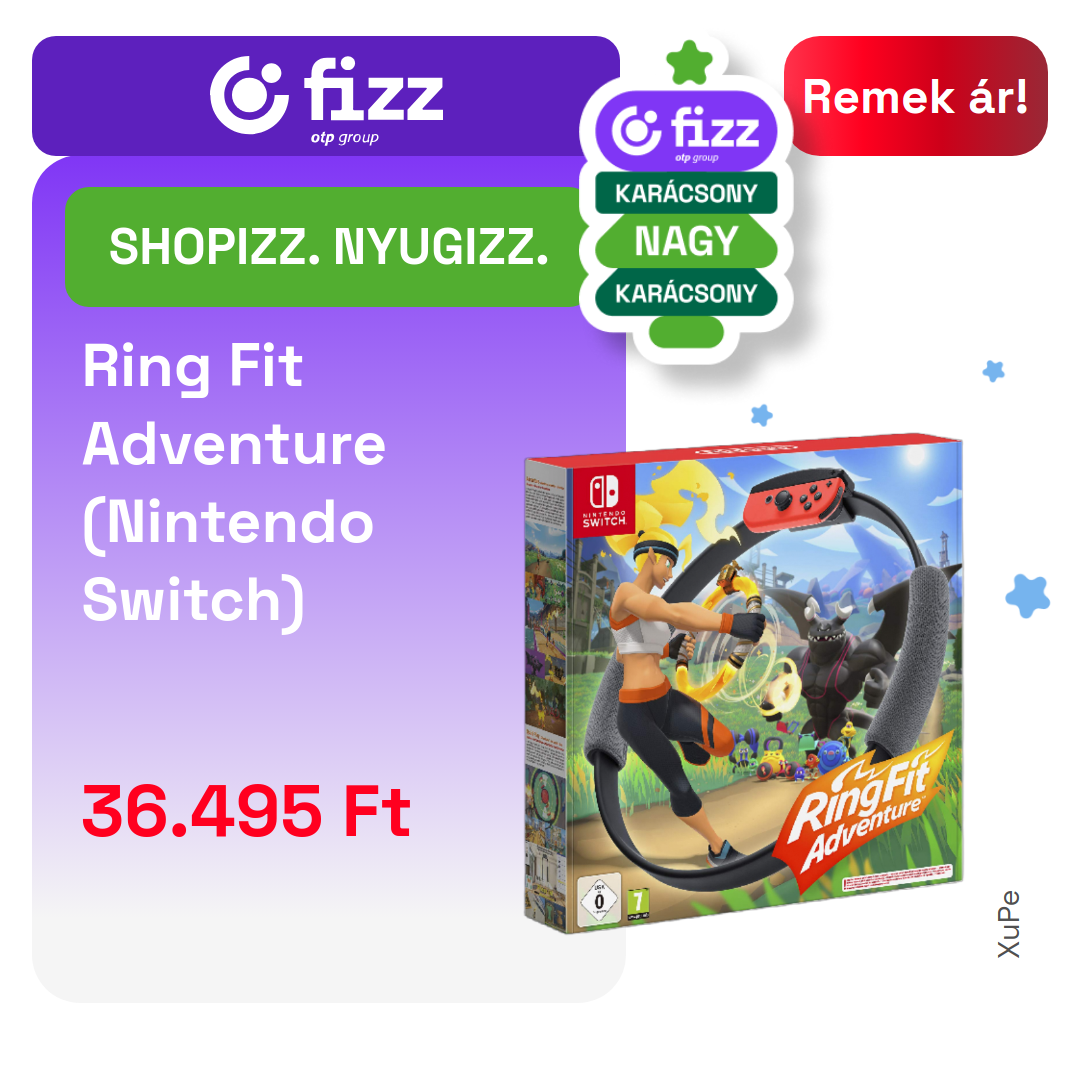Screen dimensions: 1080x1080
Task: Click the large blue star decoration
Action: click(1028, 596)
